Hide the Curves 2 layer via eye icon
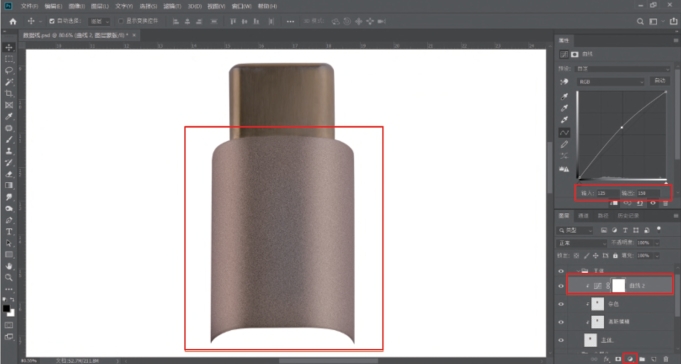The height and width of the screenshot is (364, 681). click(561, 286)
